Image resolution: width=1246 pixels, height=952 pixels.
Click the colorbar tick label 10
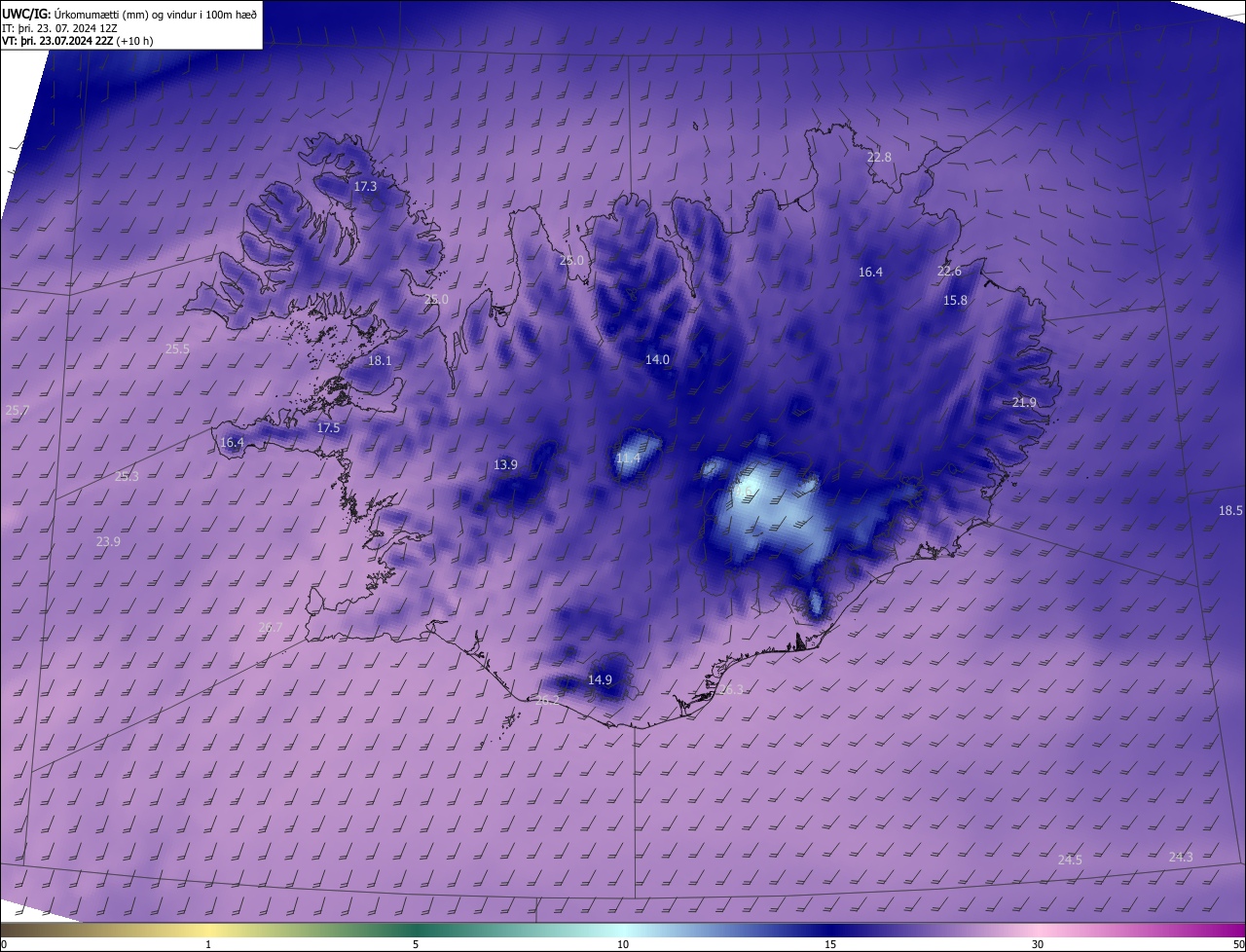pyautogui.click(x=623, y=944)
